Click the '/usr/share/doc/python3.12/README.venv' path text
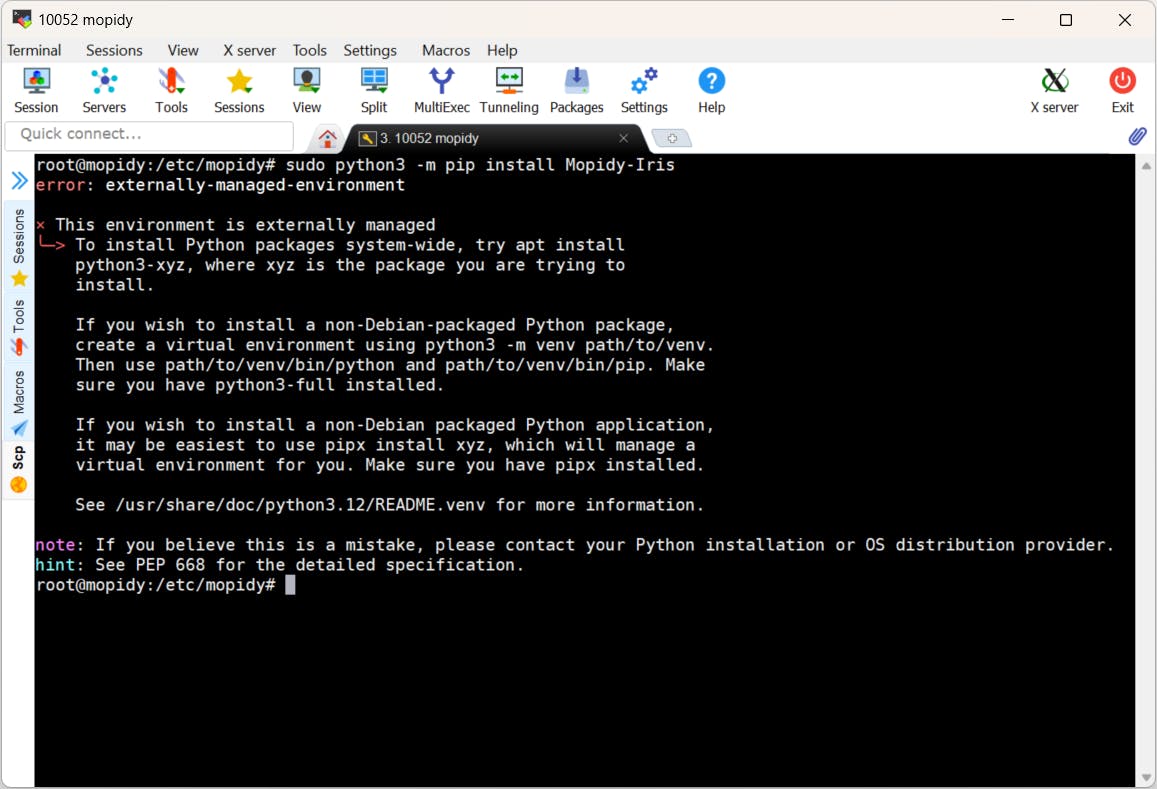Viewport: 1157px width, 789px height. pos(300,506)
